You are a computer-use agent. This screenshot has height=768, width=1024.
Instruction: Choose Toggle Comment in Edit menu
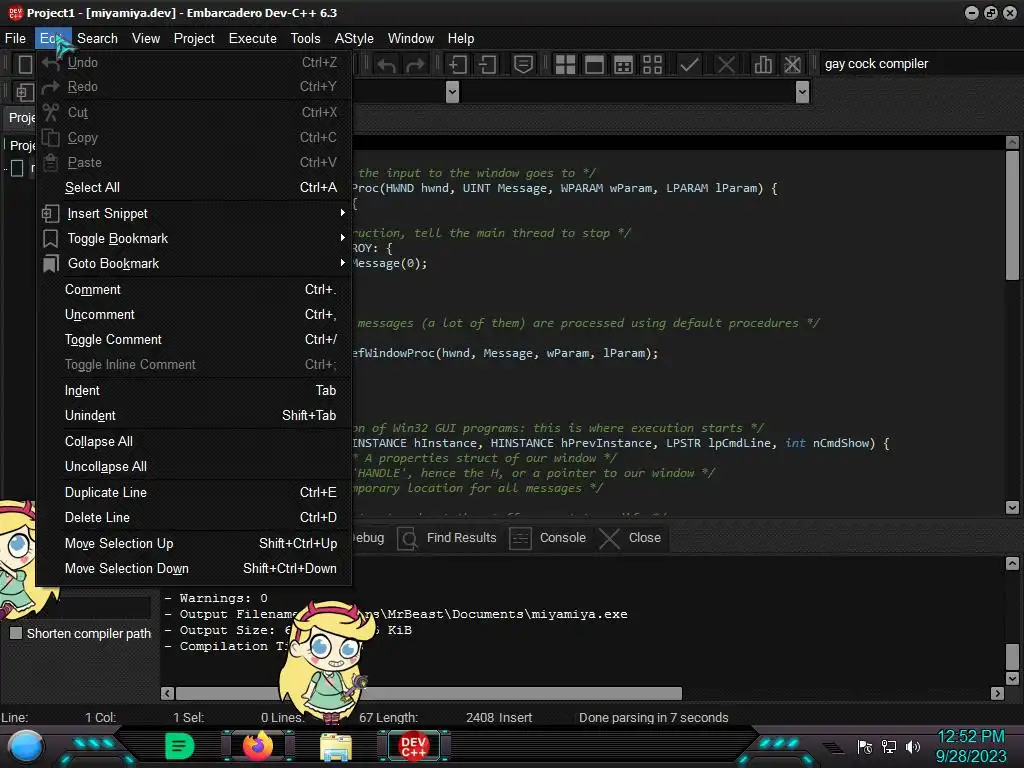pyautogui.click(x=193, y=340)
